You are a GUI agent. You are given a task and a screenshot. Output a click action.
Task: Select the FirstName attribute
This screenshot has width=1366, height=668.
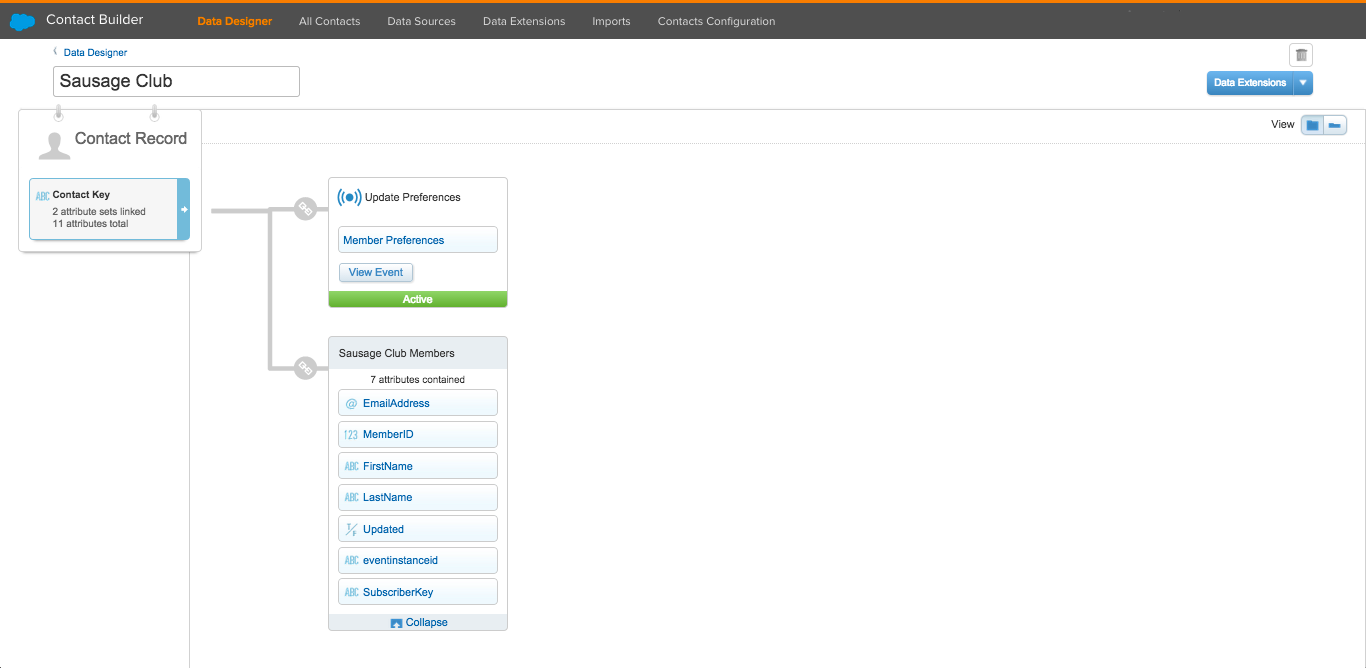click(x=418, y=466)
